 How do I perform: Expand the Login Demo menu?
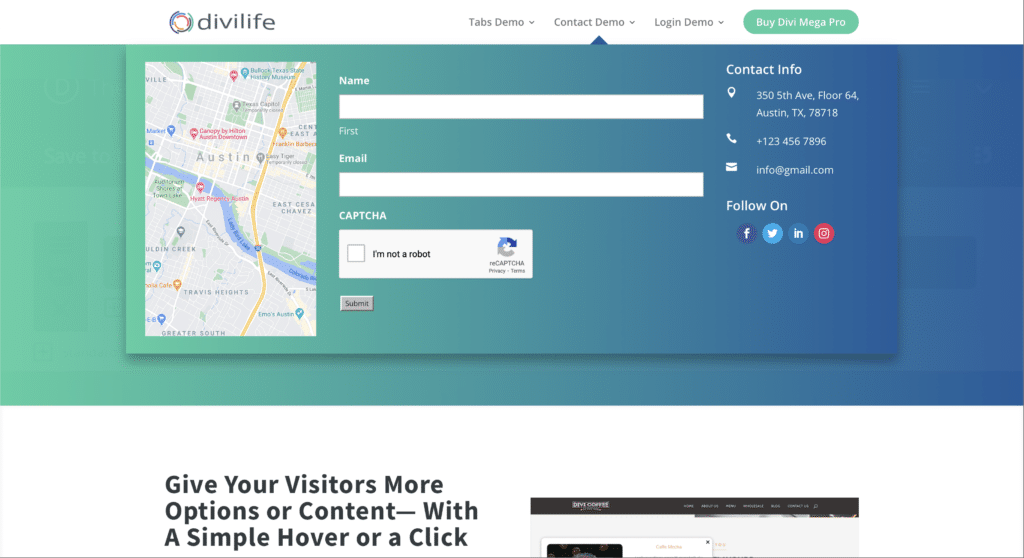[690, 22]
